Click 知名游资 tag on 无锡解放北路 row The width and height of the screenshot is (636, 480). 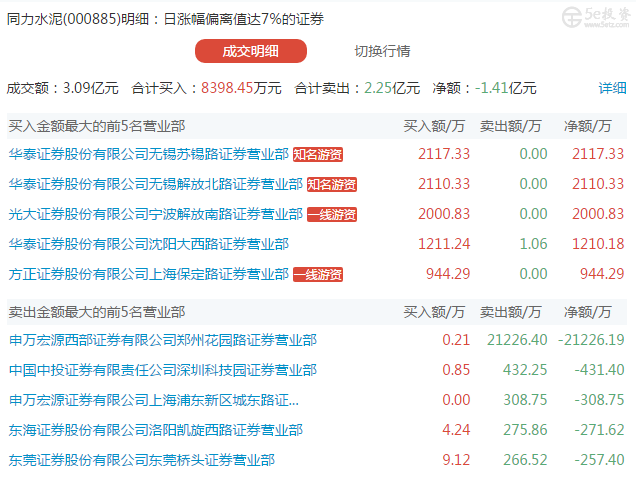(x=332, y=185)
